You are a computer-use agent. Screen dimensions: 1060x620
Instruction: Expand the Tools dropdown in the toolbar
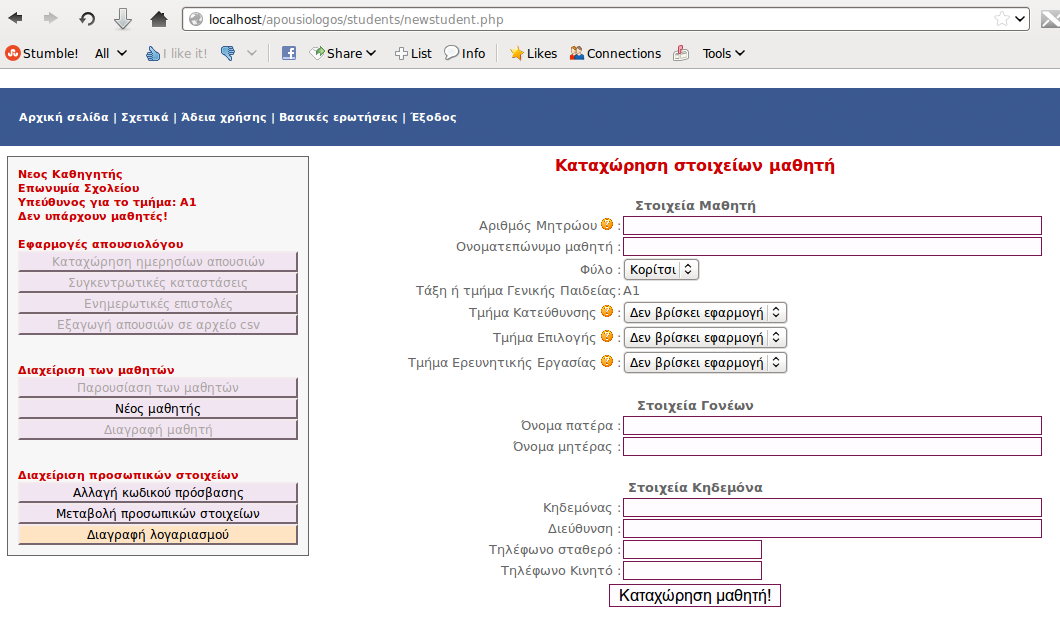[720, 53]
